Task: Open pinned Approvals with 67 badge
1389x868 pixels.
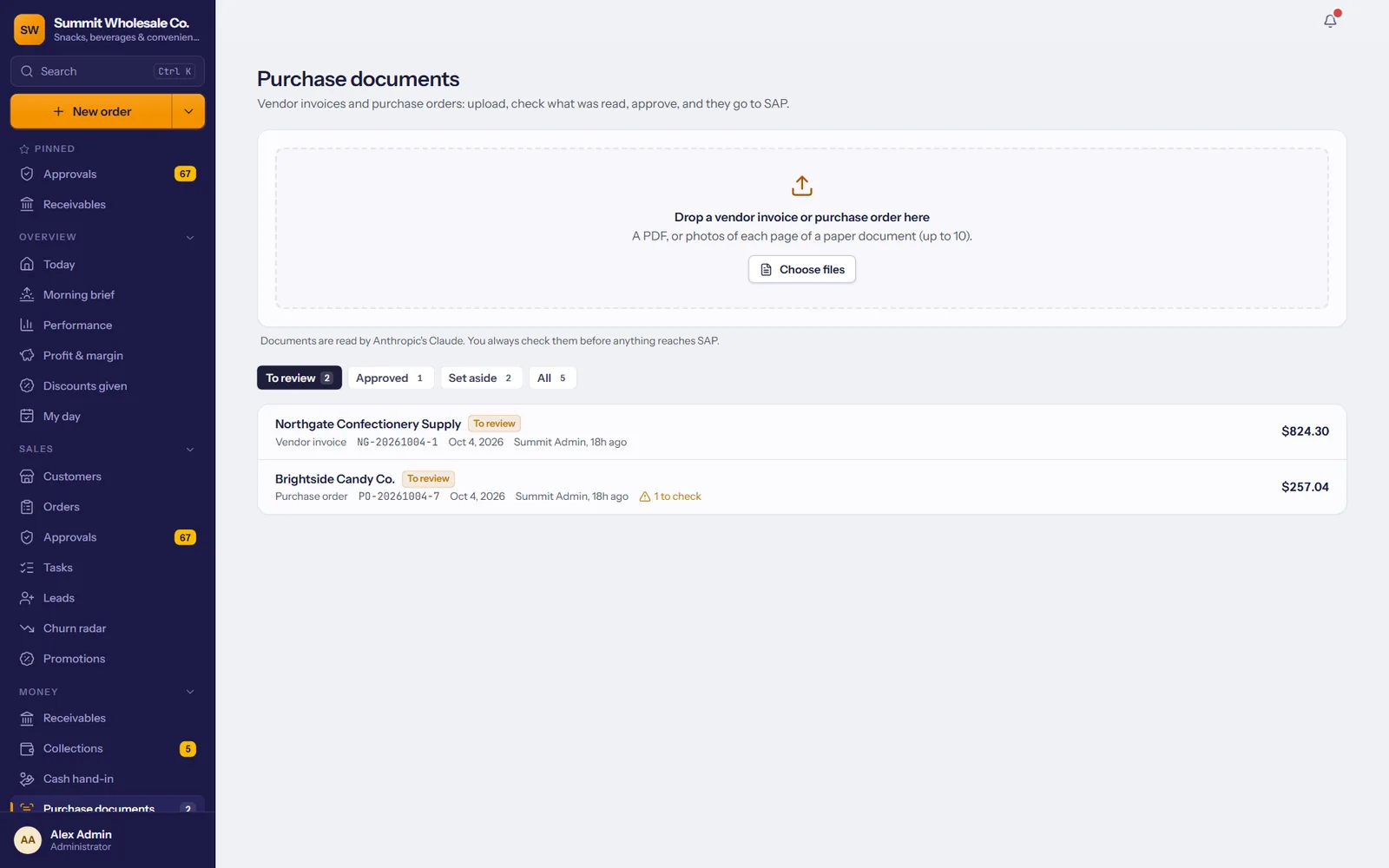Action: tap(108, 174)
